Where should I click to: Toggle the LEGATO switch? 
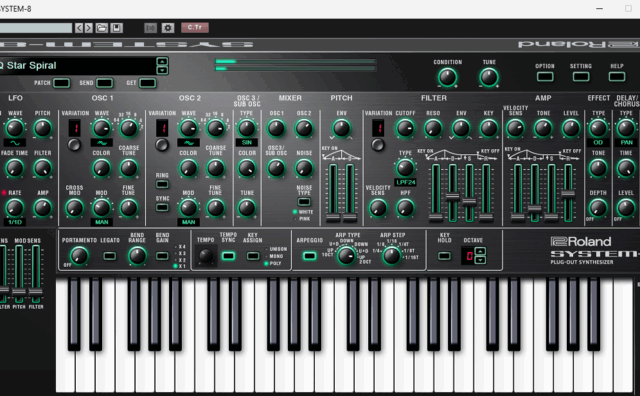[109, 256]
